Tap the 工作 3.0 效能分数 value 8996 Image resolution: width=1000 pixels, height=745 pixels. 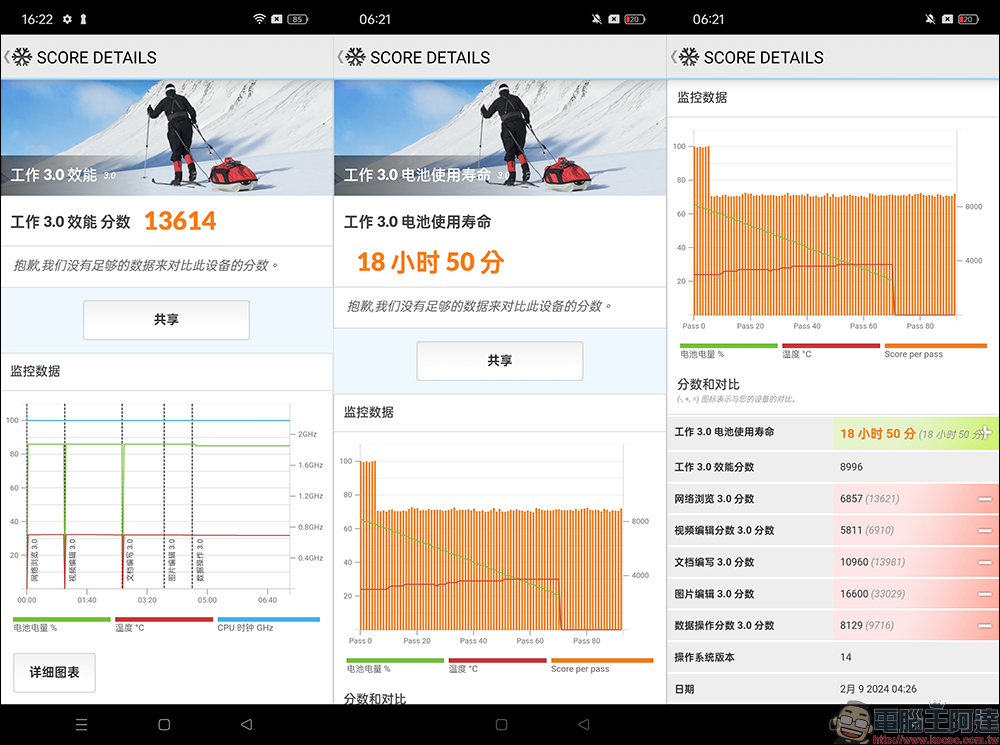851,467
